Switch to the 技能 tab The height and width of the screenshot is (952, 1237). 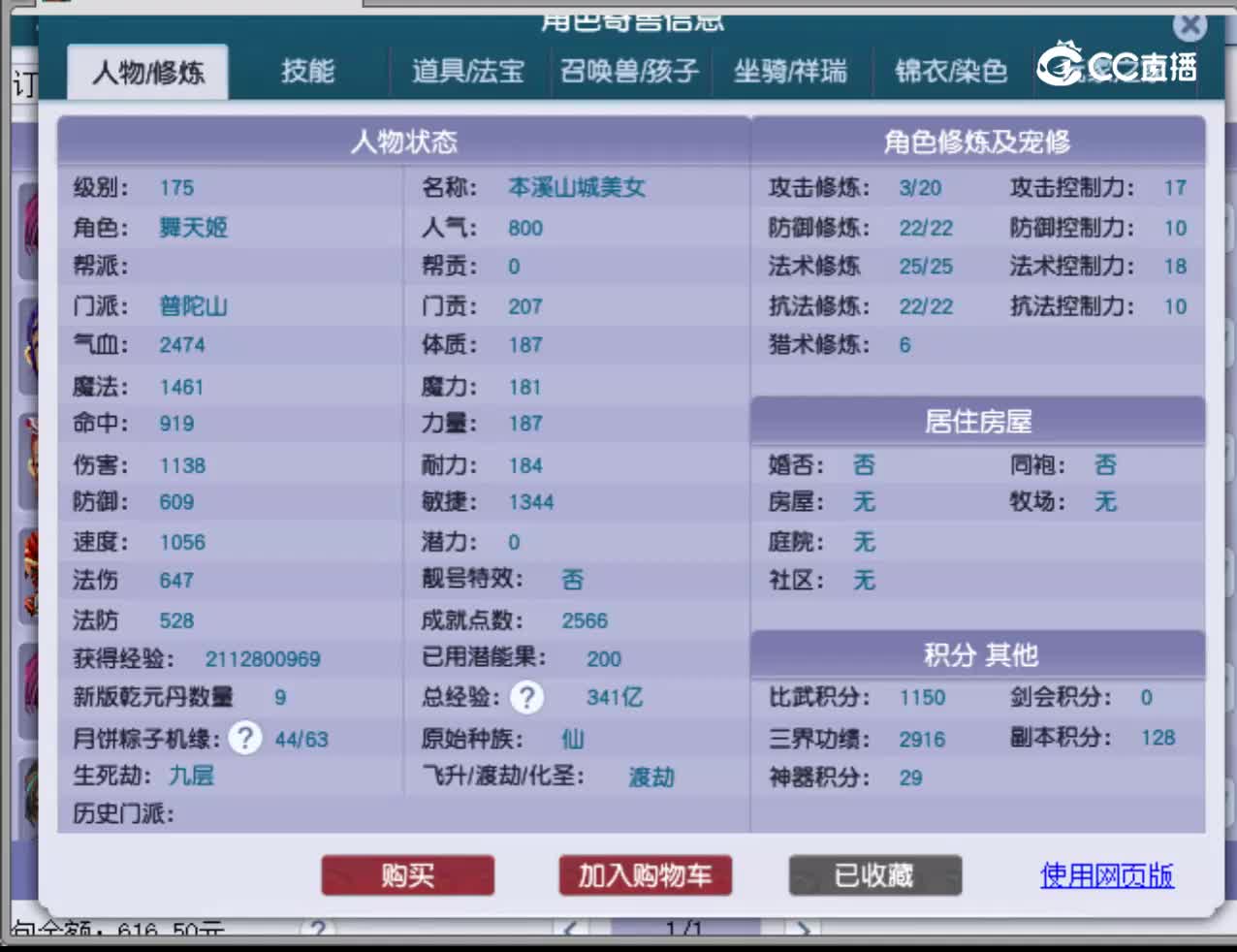pos(308,70)
